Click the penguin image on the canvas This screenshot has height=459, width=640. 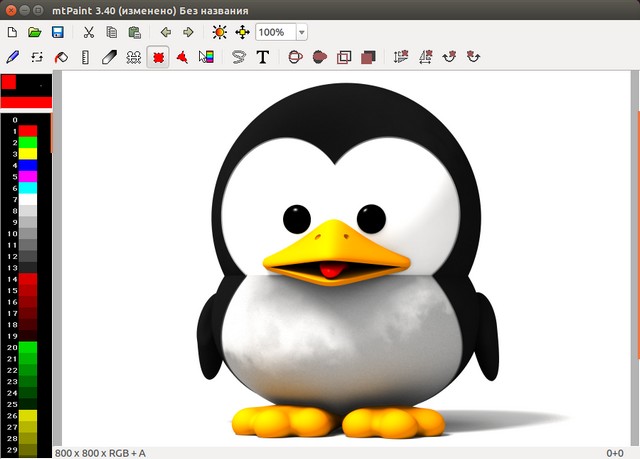click(346, 261)
